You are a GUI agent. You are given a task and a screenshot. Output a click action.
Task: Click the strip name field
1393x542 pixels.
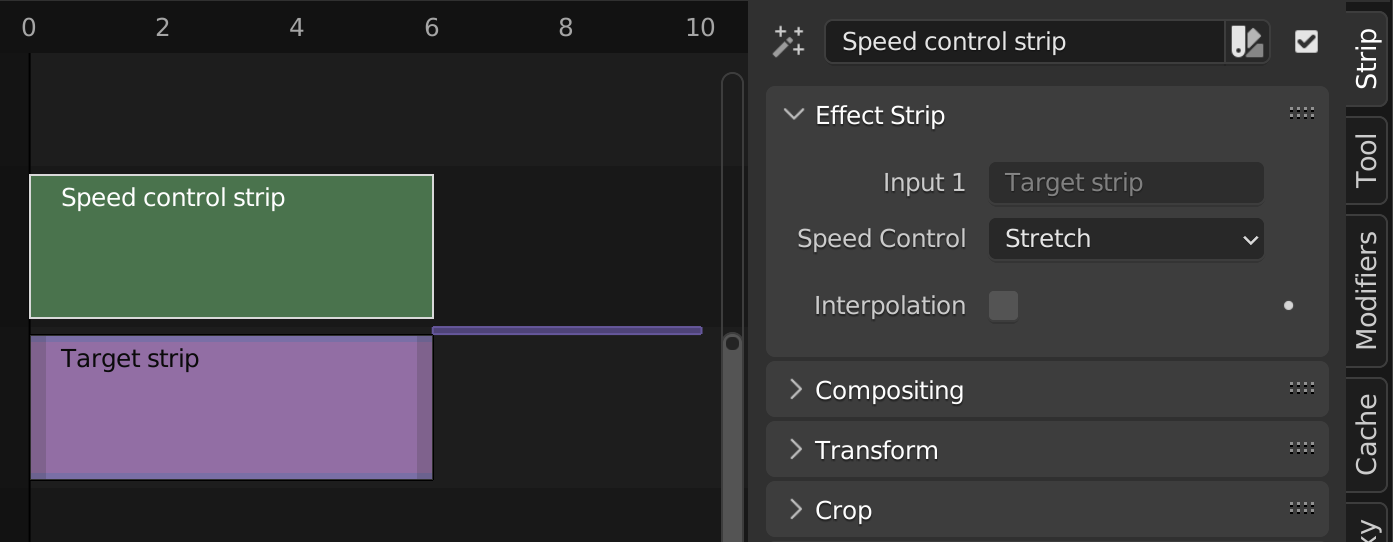[x=1025, y=42]
